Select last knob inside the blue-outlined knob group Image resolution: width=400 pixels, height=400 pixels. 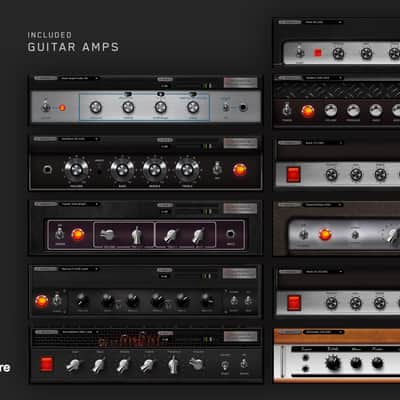[x=193, y=107]
